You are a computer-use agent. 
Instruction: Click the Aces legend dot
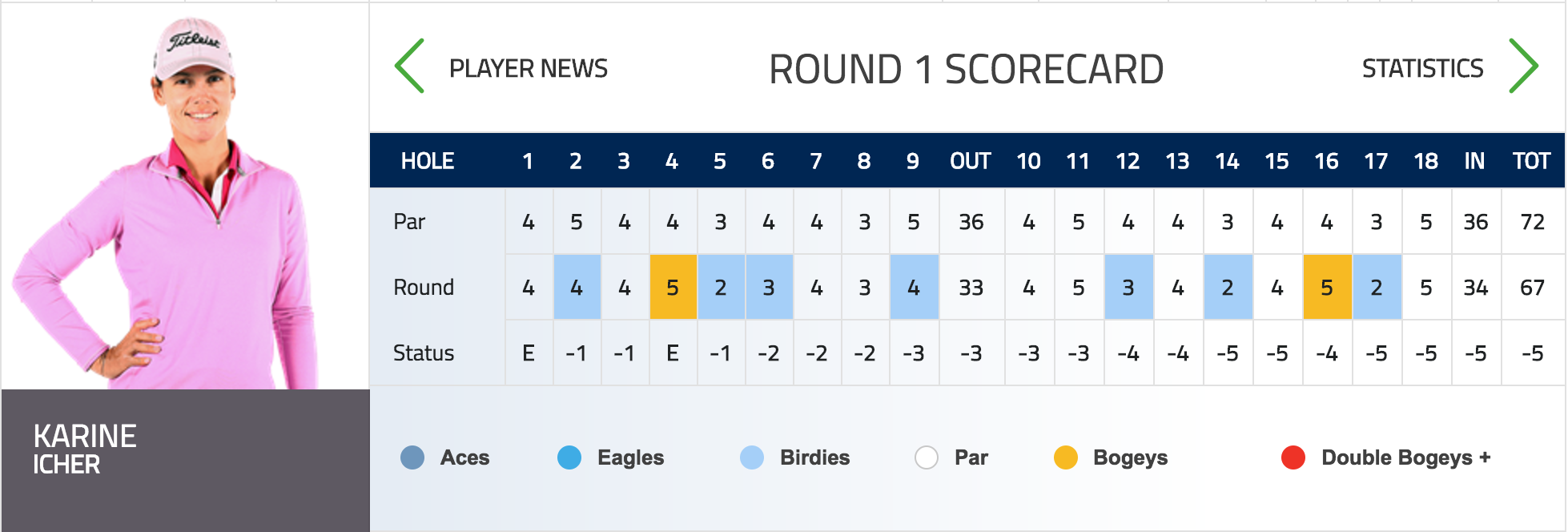pos(412,457)
